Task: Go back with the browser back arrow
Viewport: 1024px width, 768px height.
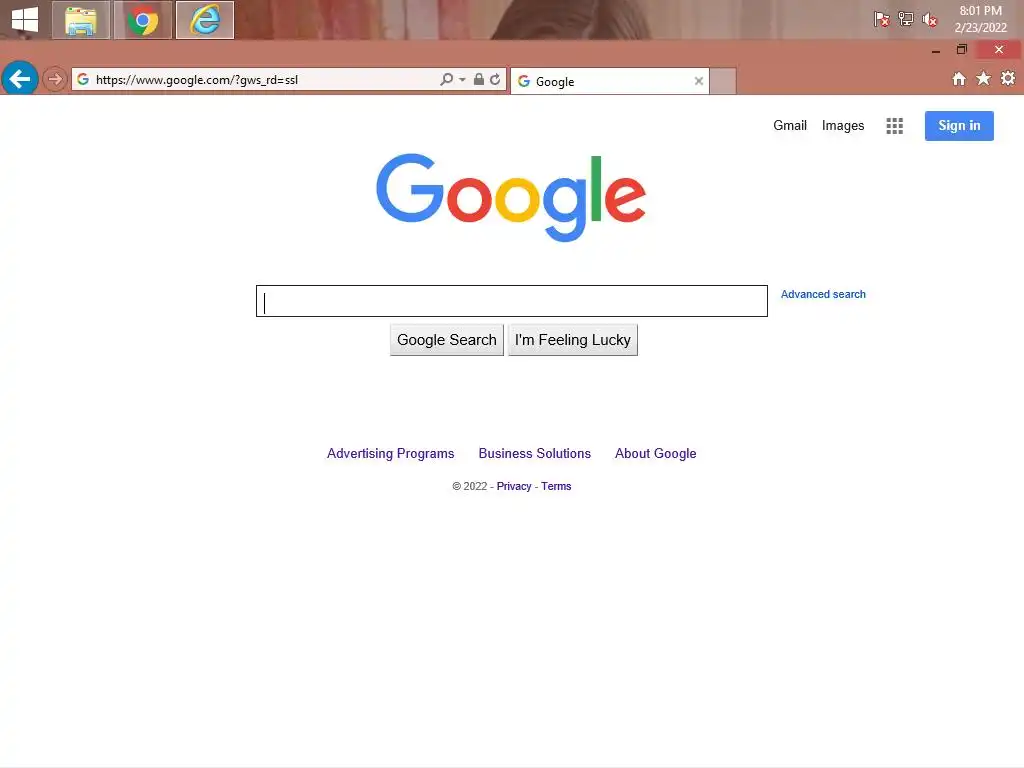Action: [20, 79]
